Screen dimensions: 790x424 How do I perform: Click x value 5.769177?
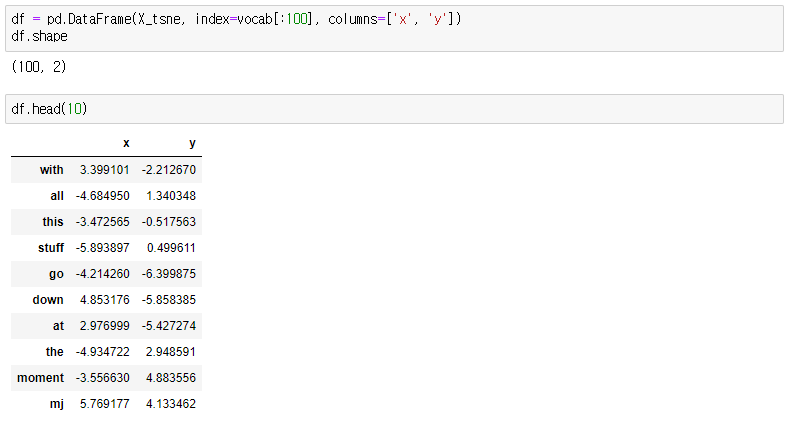tap(105, 404)
